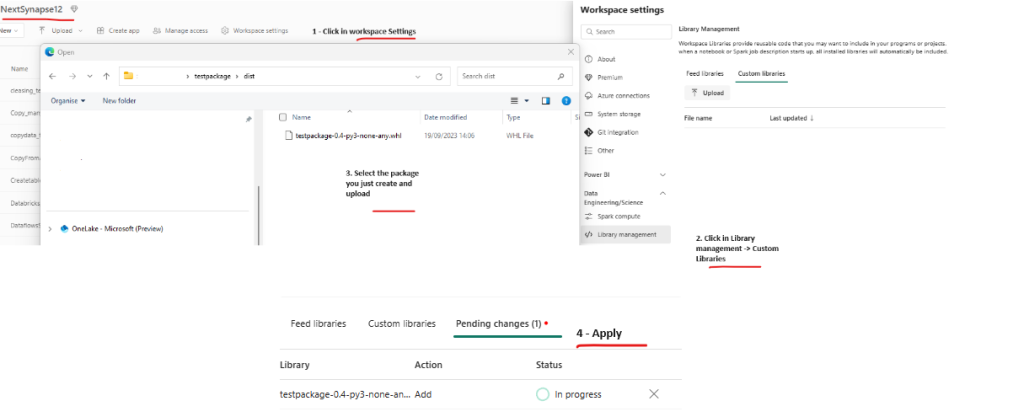Toggle the preview pane icon
The image size is (1024, 417).
coord(546,100)
